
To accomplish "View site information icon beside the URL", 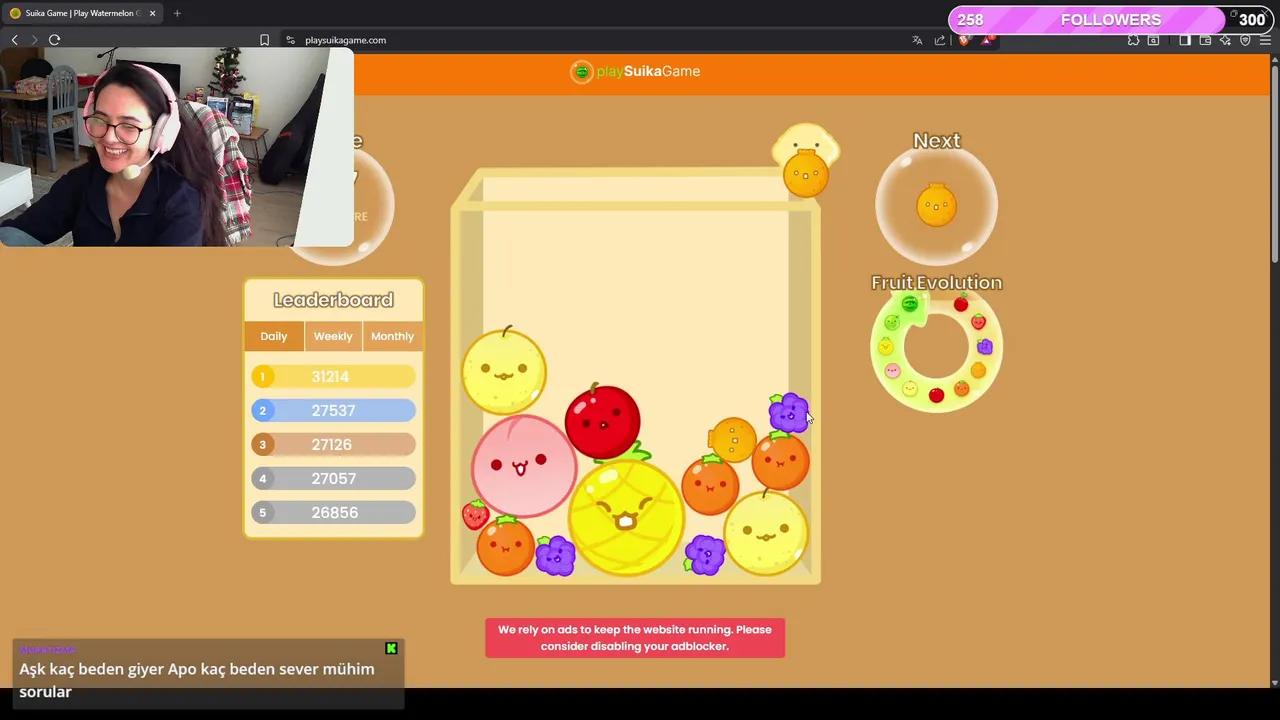I will click(x=290, y=40).
